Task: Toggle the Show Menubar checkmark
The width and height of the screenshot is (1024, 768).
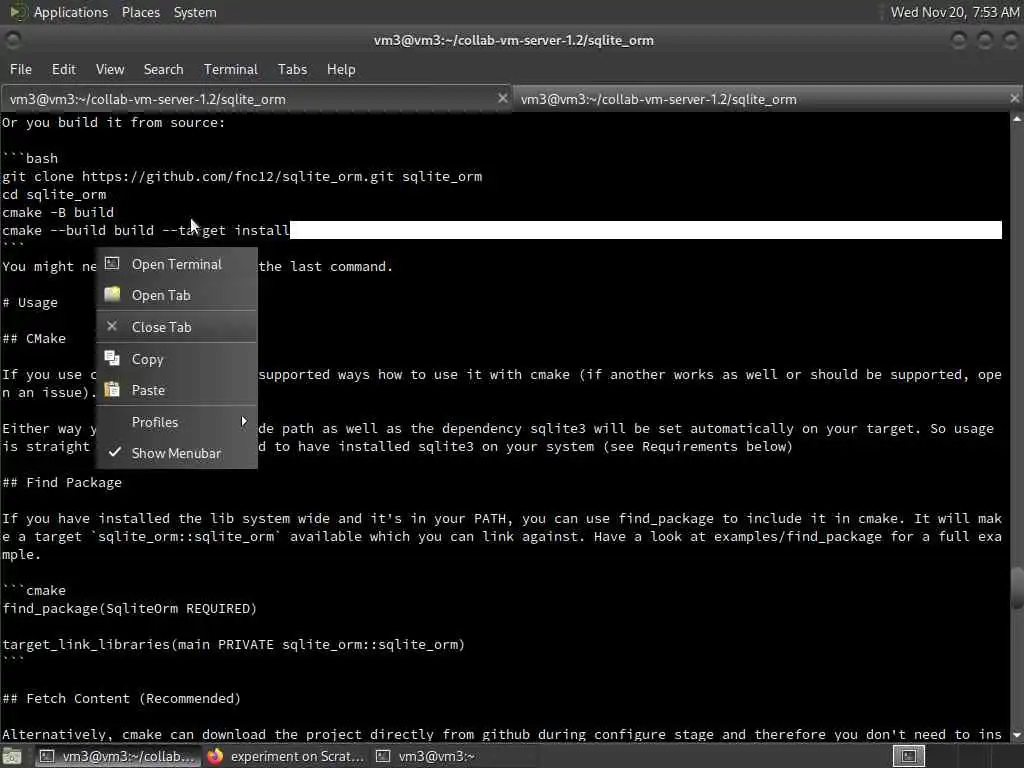Action: click(115, 452)
